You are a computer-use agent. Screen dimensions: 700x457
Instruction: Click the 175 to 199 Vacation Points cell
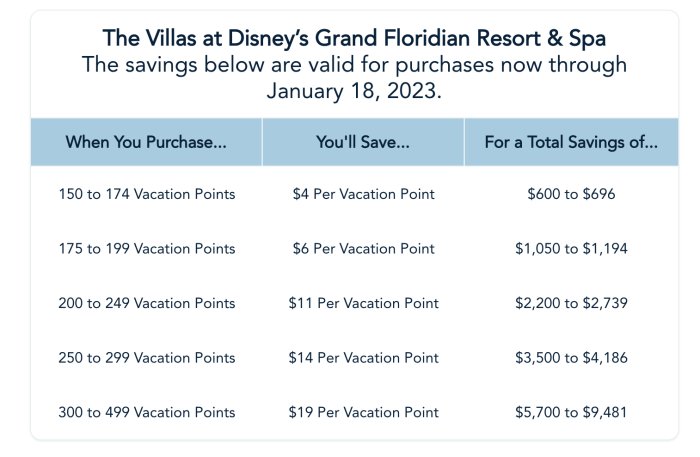click(147, 248)
